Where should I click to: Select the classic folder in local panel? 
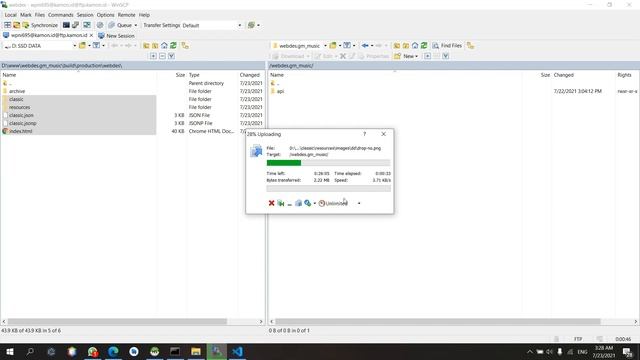coord(16,99)
